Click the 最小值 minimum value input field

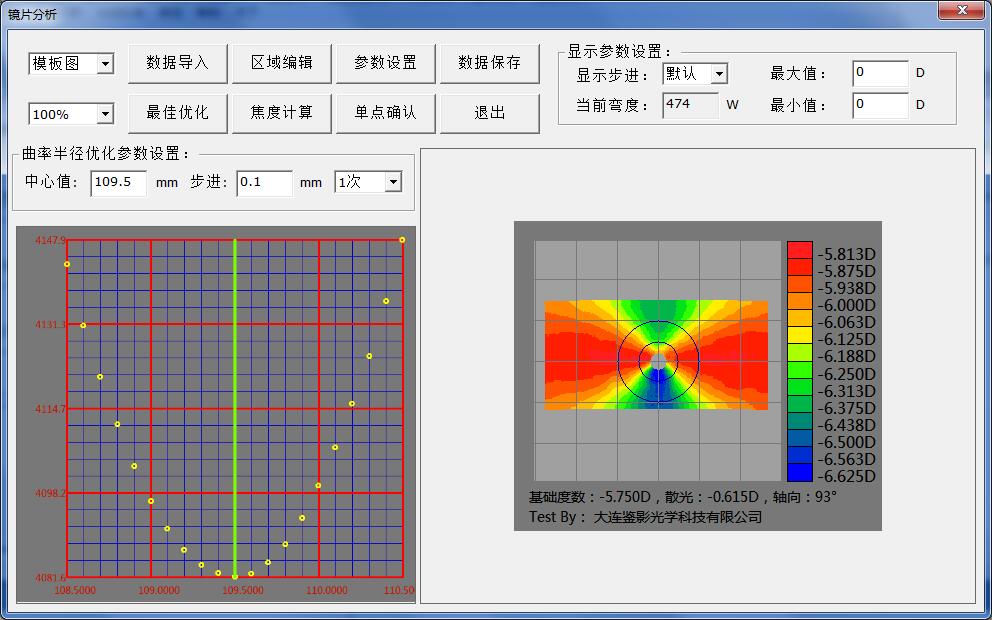[x=879, y=105]
